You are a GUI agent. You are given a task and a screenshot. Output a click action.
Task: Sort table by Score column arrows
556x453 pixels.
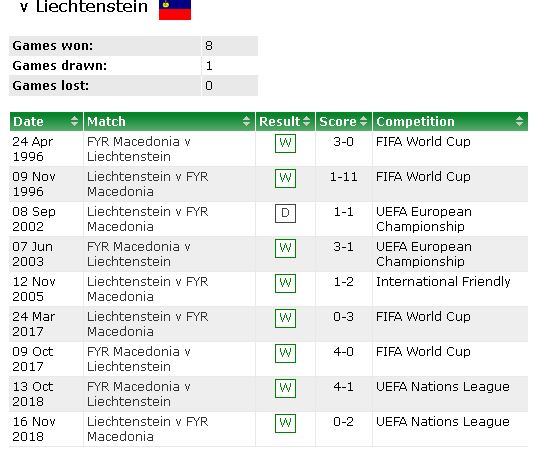point(363,121)
